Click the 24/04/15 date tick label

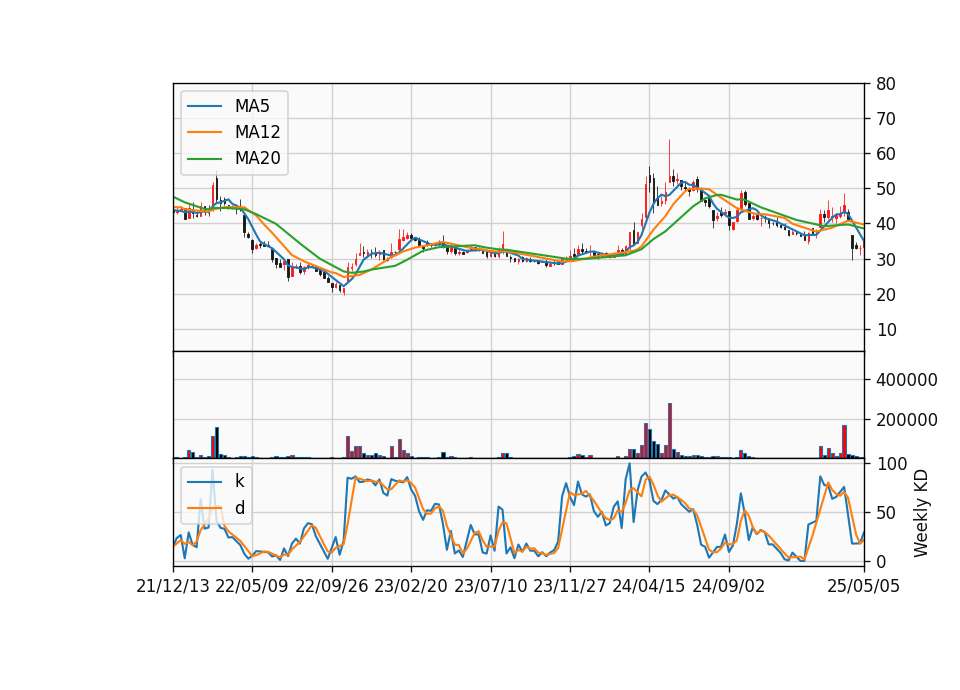tap(649, 587)
